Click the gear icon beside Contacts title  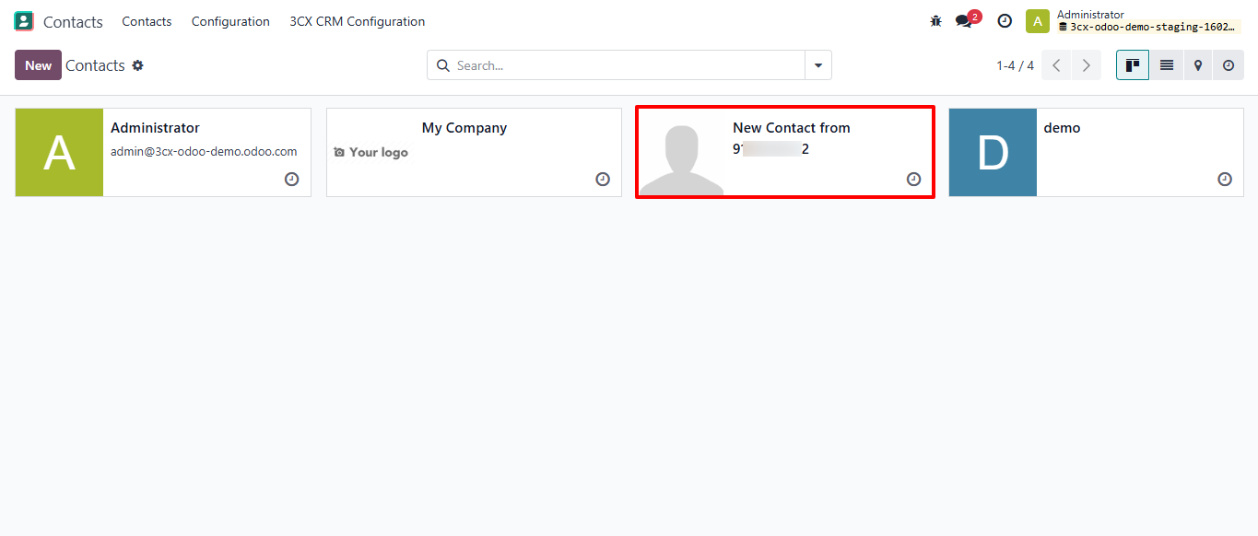(x=138, y=65)
